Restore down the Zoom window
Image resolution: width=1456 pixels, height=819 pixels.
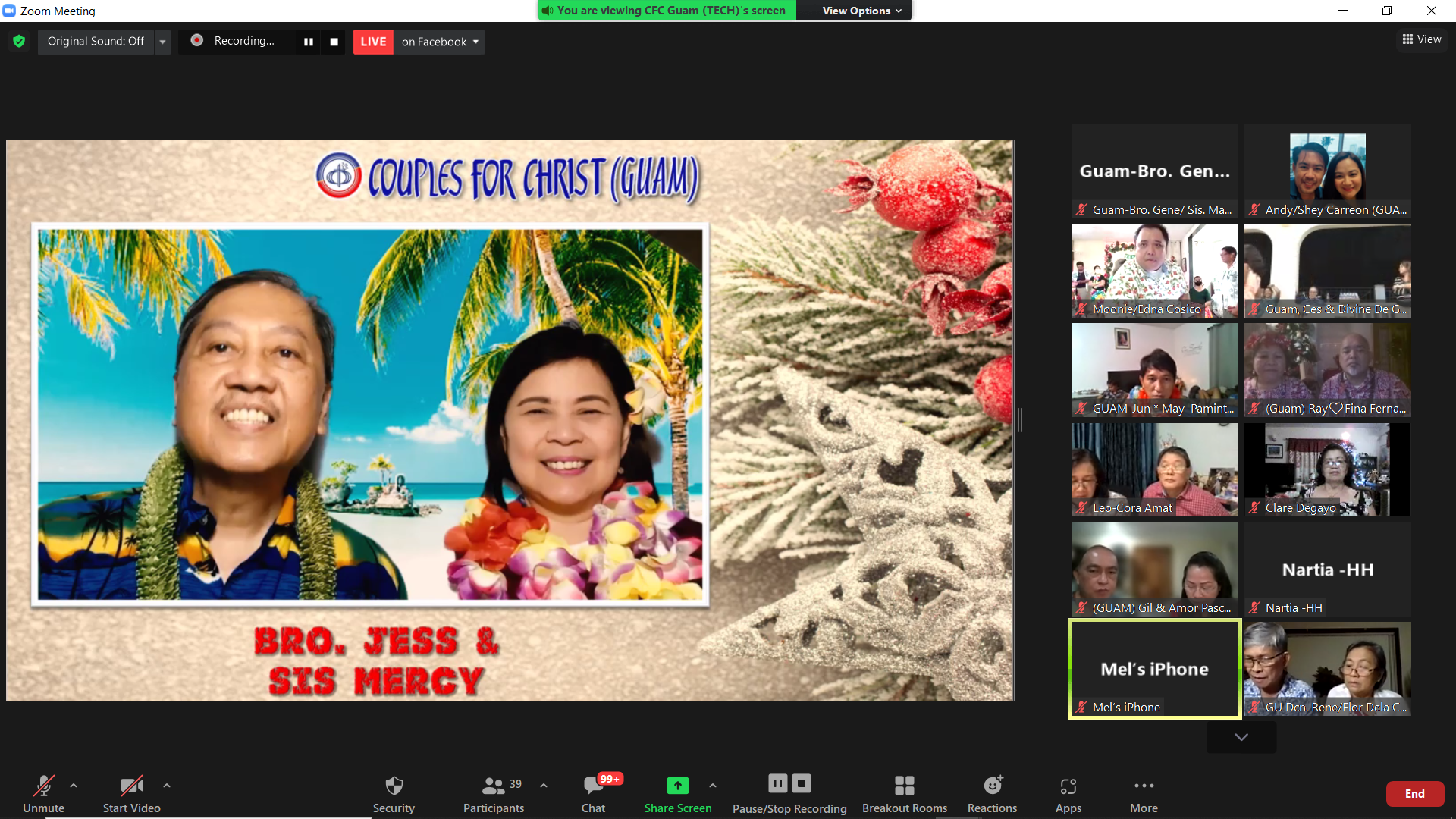(1387, 11)
